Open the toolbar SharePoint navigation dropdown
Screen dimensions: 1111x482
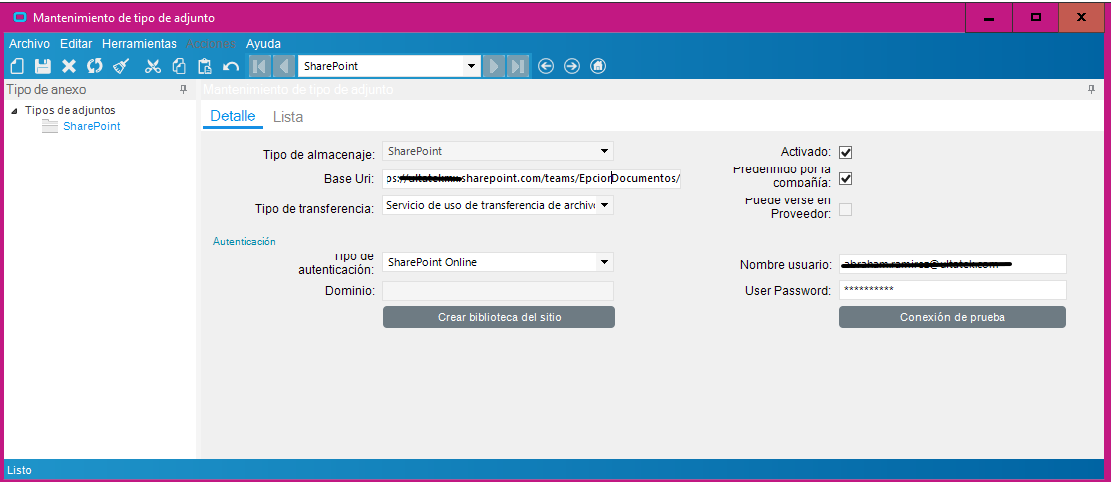click(470, 67)
